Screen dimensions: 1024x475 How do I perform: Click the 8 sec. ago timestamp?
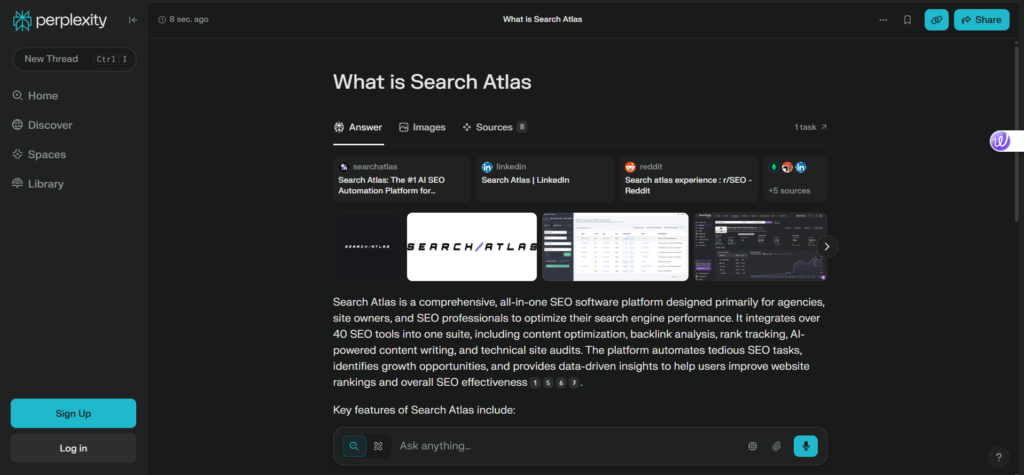point(184,20)
